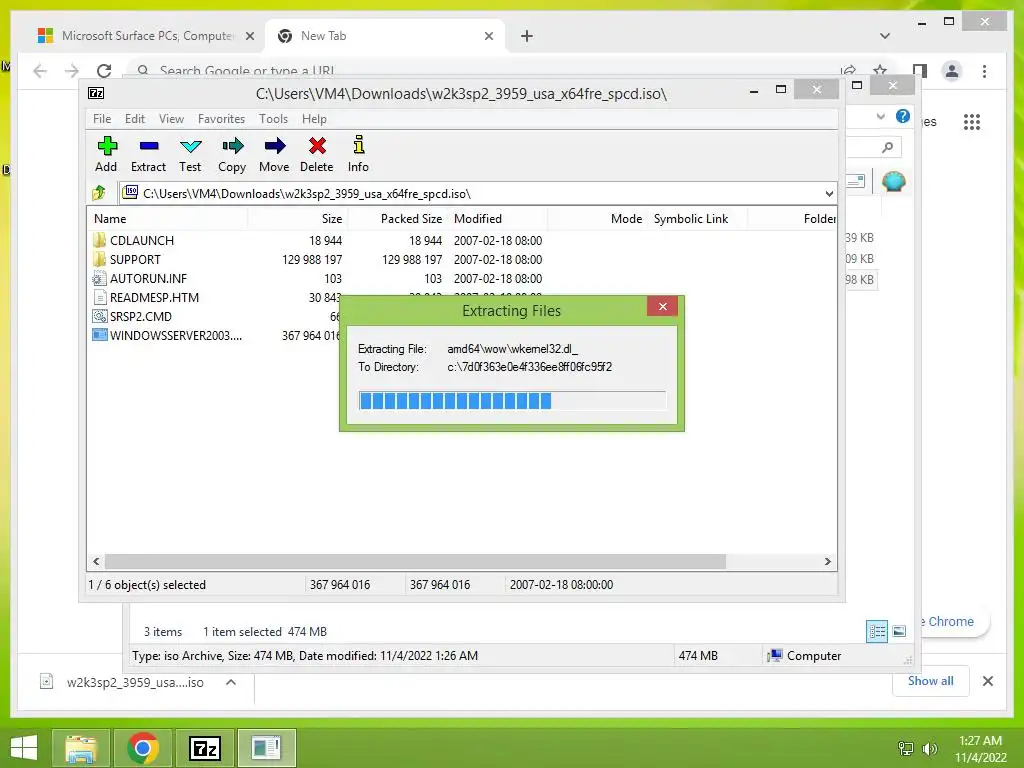Viewport: 1024px width, 768px height.
Task: Click Chrome forward arrow
Action: [x=72, y=71]
